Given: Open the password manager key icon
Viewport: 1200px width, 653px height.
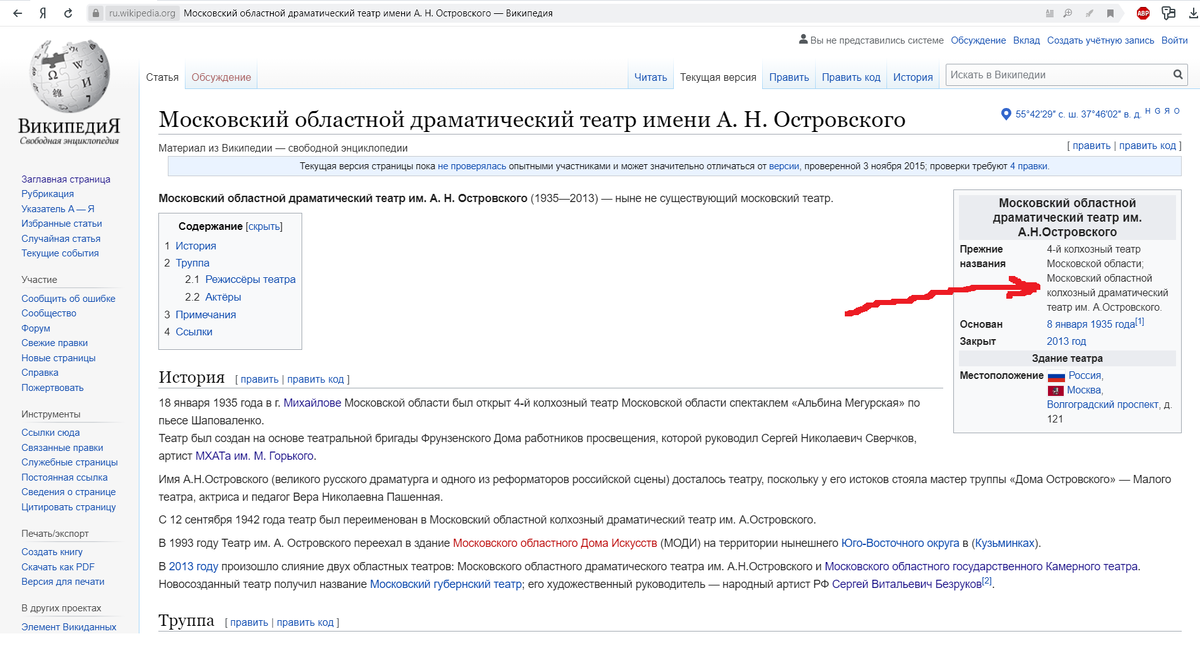Looking at the screenshot, I should pyautogui.click(x=1168, y=13).
